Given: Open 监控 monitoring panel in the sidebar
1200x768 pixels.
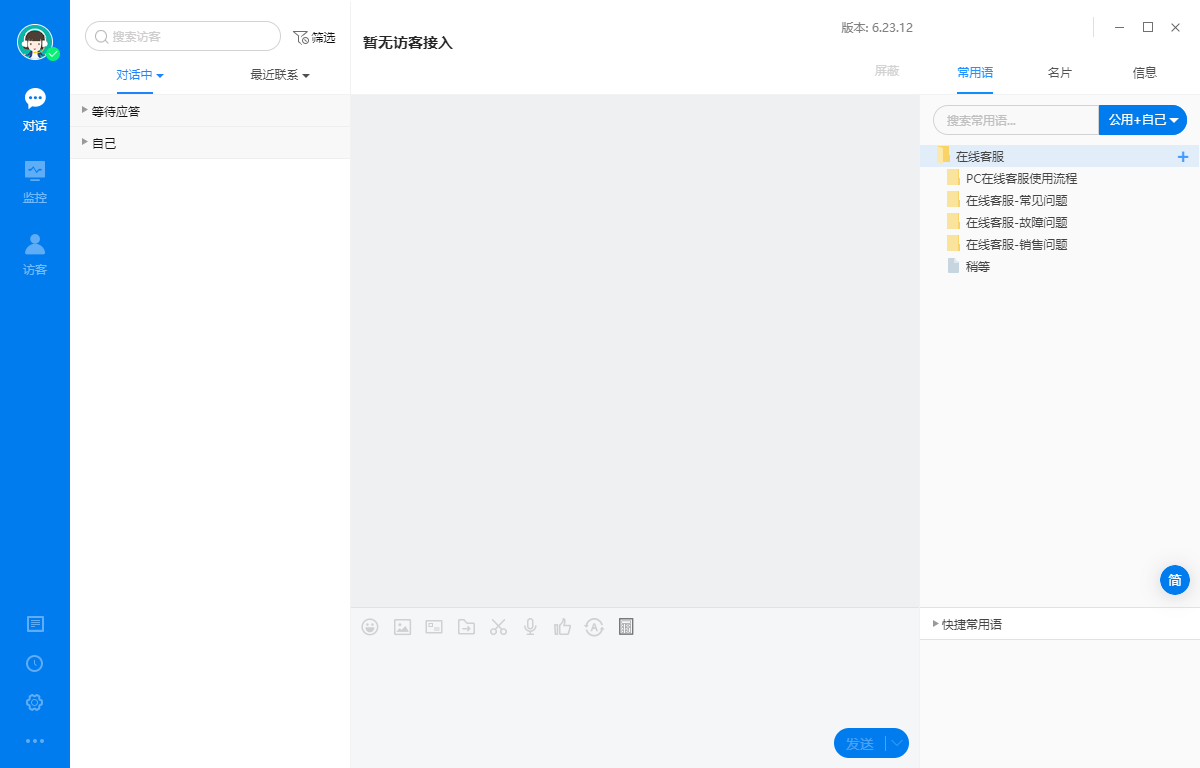Looking at the screenshot, I should pos(35,180).
